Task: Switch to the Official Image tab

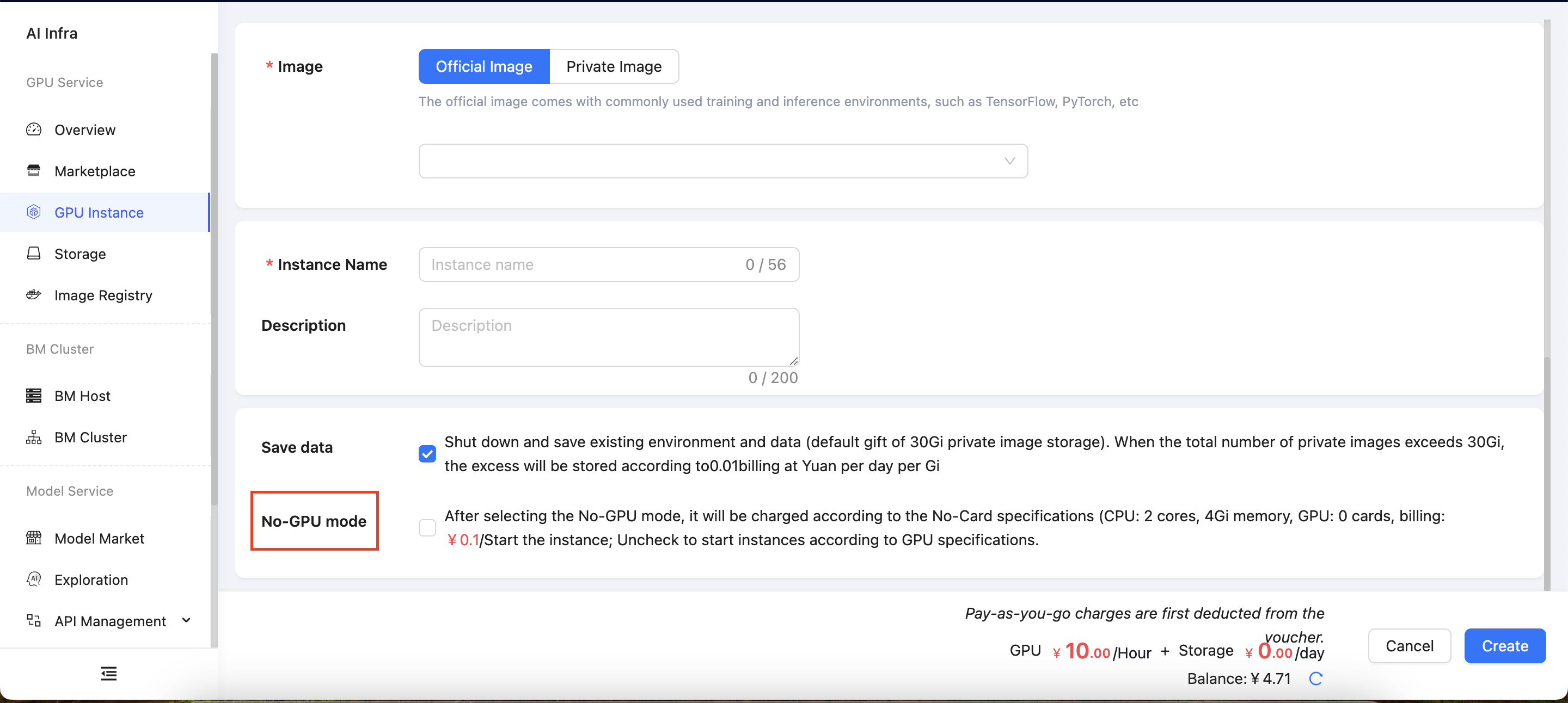Action: pyautogui.click(x=484, y=66)
